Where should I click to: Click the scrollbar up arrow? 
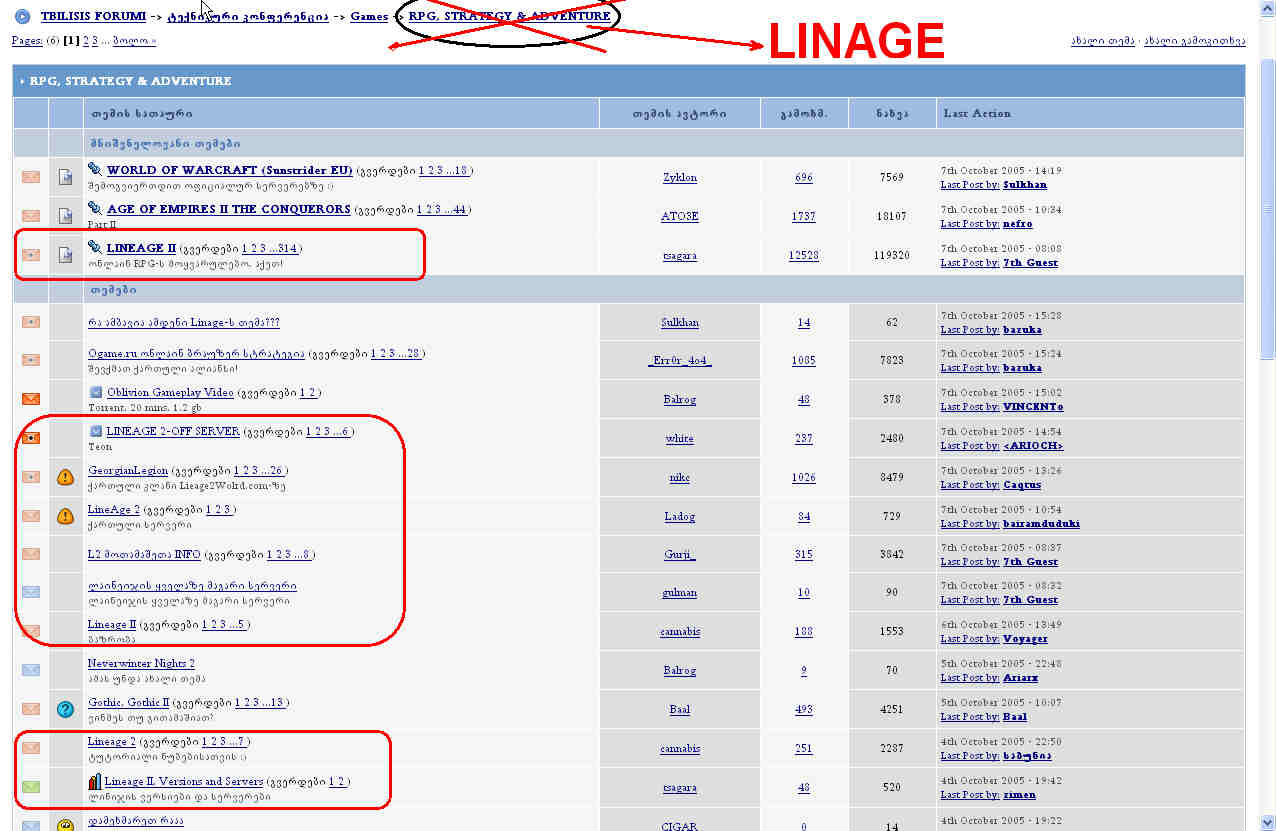[1267, 8]
